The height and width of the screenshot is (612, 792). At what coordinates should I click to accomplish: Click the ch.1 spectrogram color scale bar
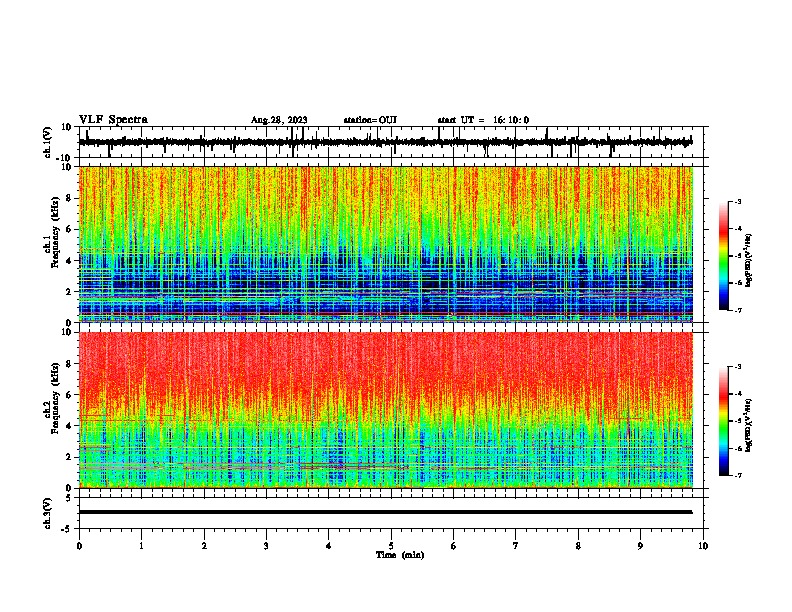723,256
